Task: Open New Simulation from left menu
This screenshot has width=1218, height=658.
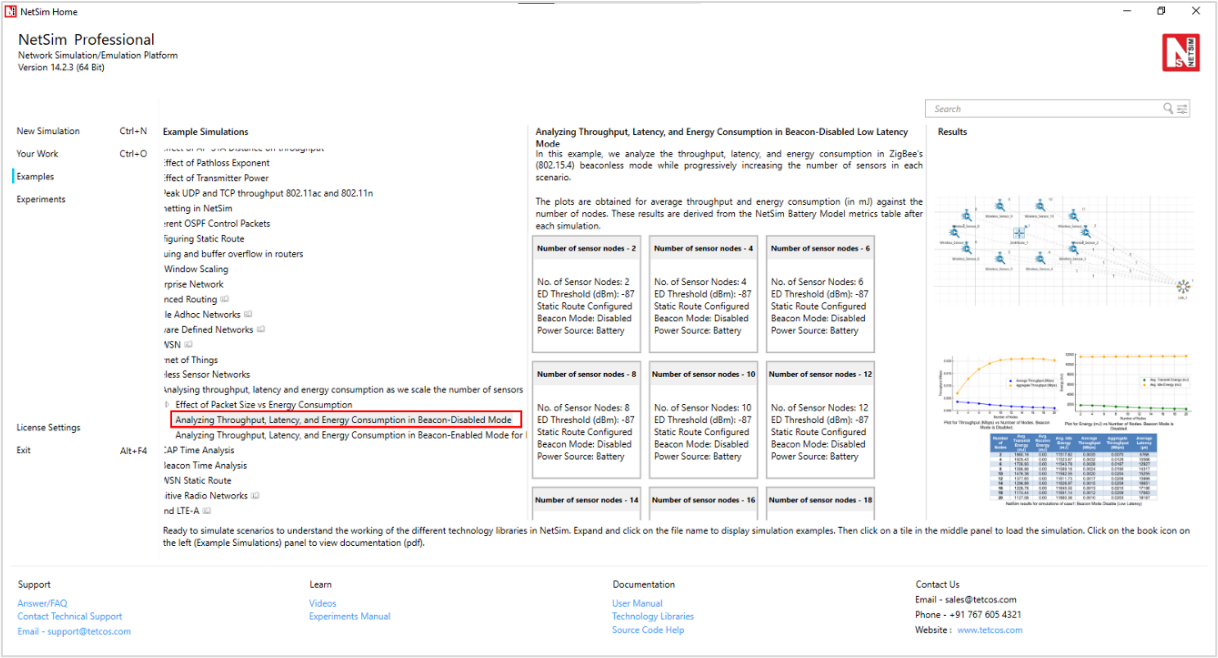Action: click(48, 131)
